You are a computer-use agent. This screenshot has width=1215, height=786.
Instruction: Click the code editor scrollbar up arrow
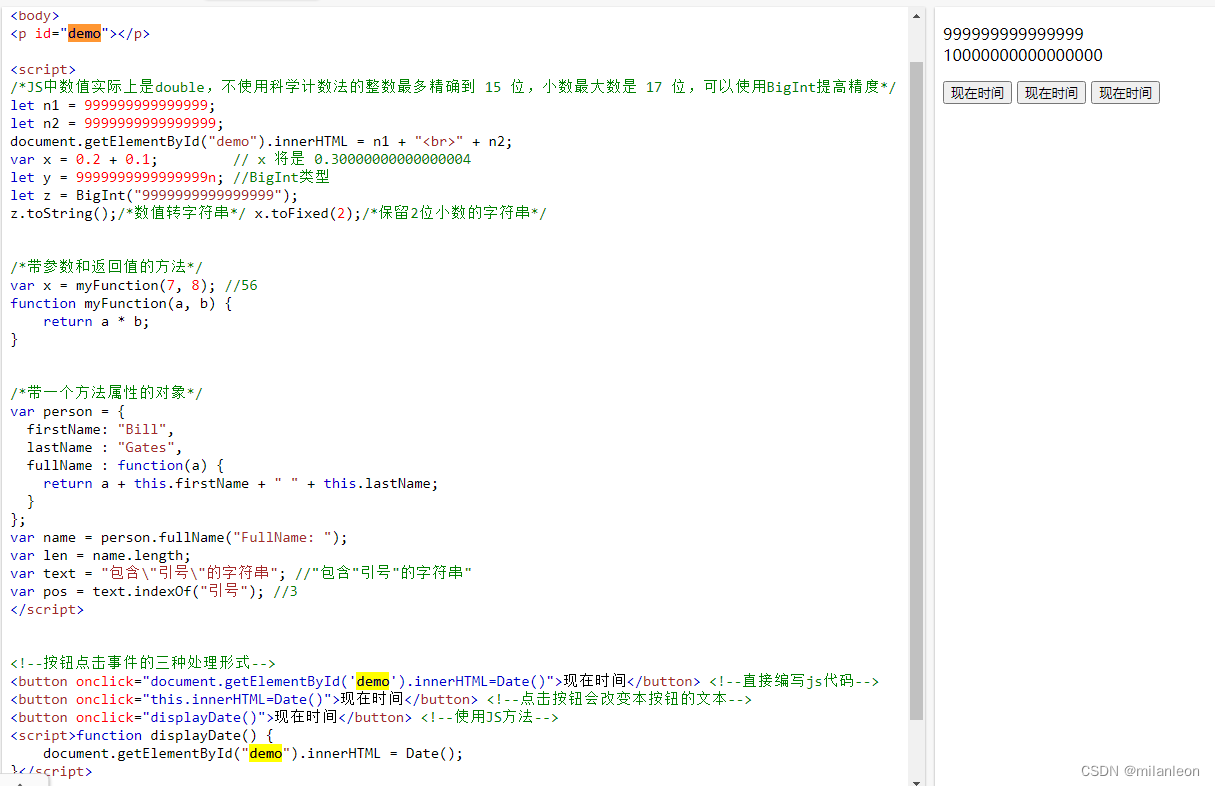click(x=916, y=16)
